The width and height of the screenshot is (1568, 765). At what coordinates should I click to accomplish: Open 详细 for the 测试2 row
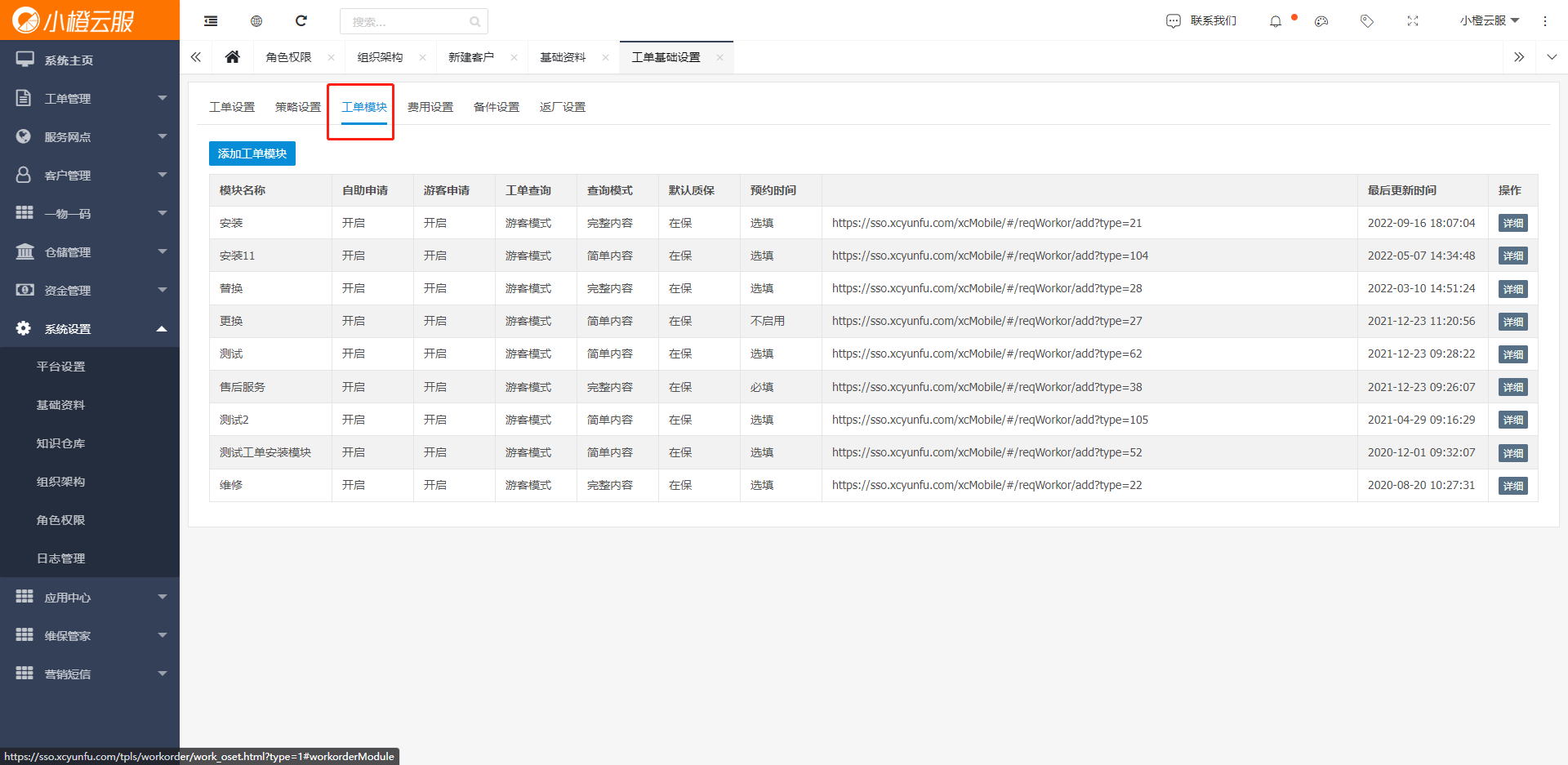[1513, 420]
